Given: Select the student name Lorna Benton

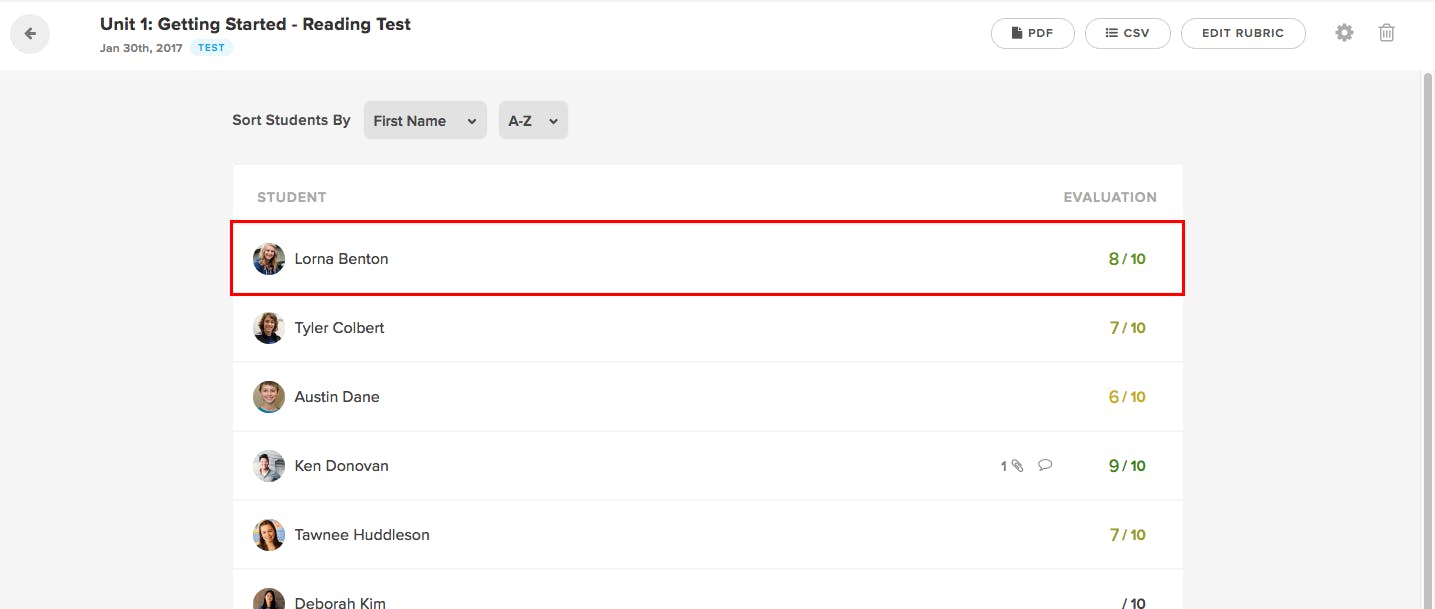Looking at the screenshot, I should tap(341, 259).
